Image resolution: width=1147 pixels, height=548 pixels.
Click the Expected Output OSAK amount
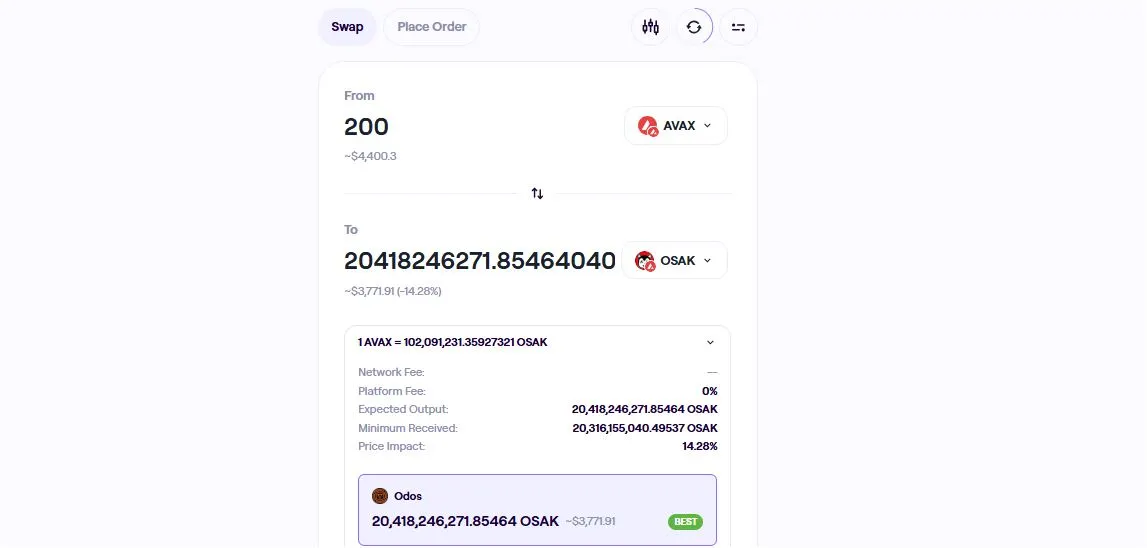[645, 409]
